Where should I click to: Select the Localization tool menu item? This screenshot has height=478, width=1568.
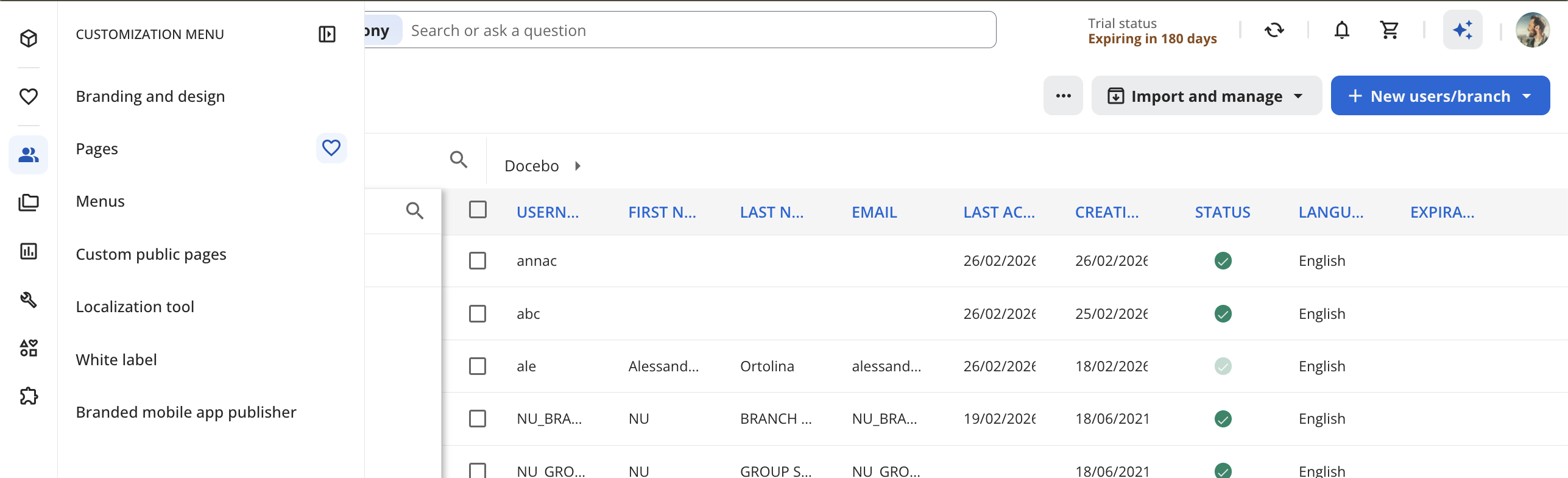(x=135, y=307)
